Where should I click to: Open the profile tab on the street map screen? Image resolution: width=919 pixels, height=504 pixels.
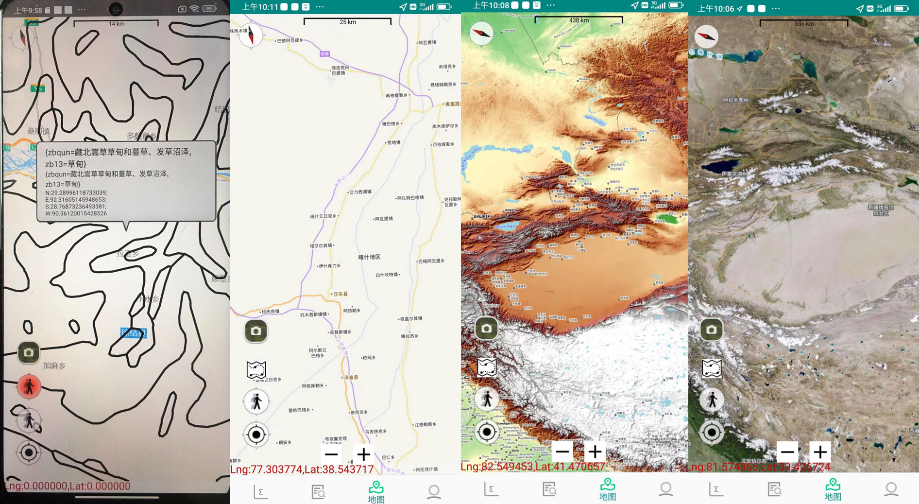pos(434,490)
